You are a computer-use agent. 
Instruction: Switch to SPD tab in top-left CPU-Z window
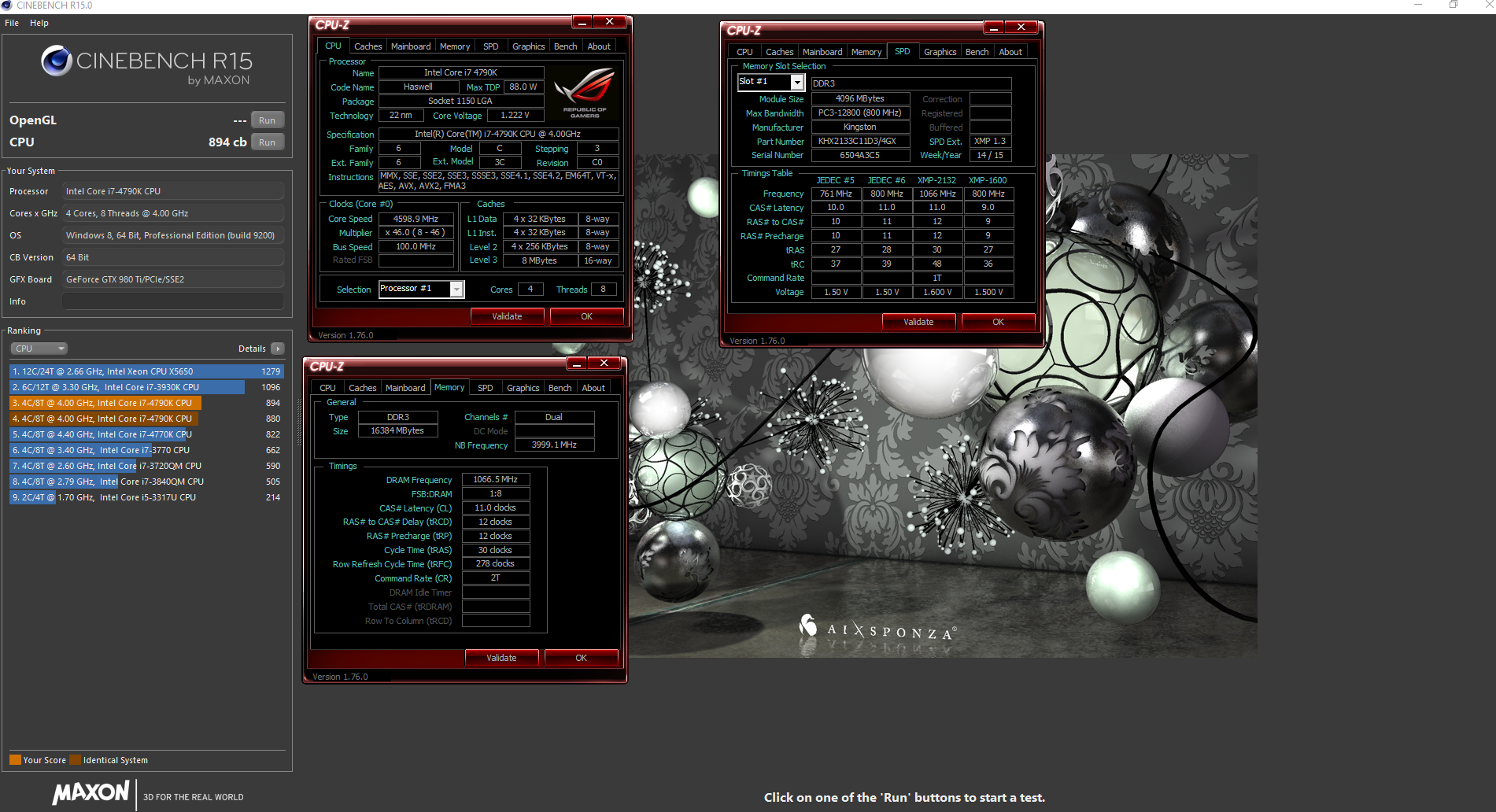tap(490, 46)
